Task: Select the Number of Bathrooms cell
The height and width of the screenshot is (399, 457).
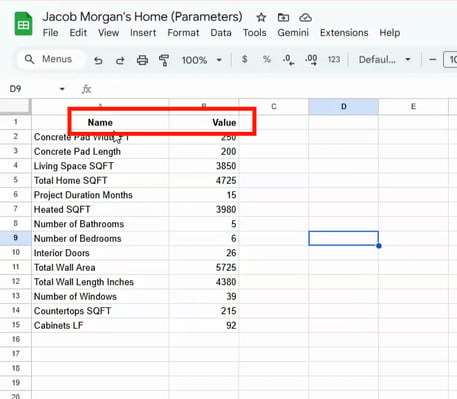Action: pos(100,224)
